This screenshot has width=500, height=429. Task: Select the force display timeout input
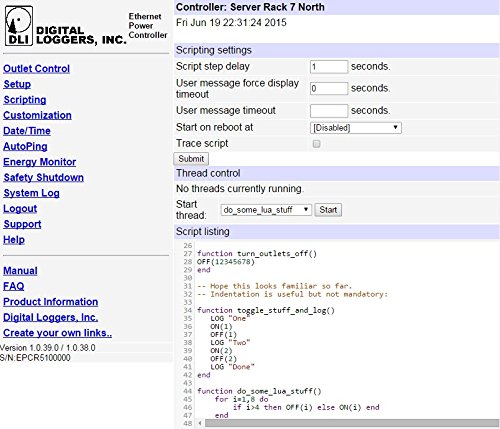(x=329, y=88)
